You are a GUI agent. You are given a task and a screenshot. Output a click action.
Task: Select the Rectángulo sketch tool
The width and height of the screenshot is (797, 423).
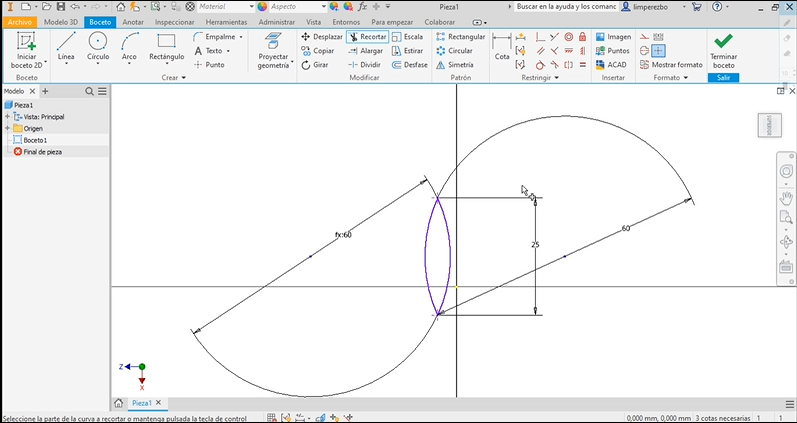[166, 48]
